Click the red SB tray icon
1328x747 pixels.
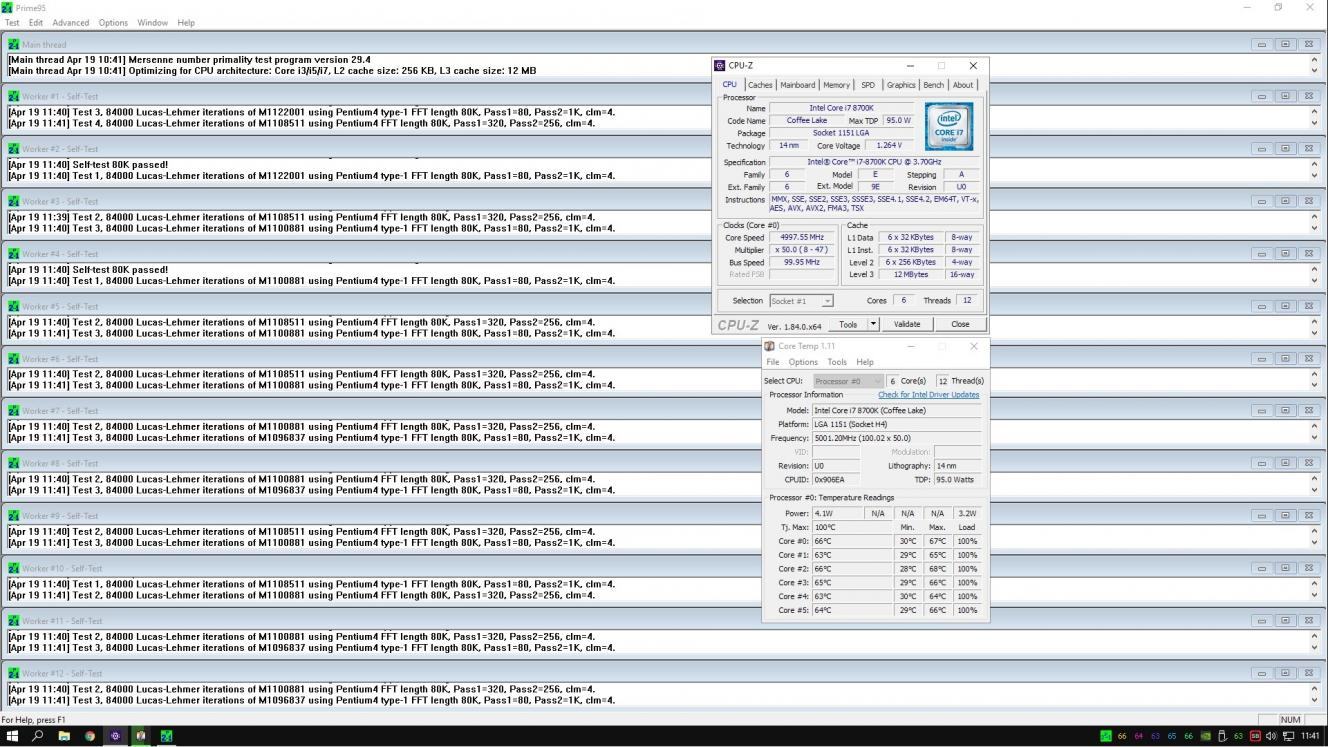pos(1255,736)
